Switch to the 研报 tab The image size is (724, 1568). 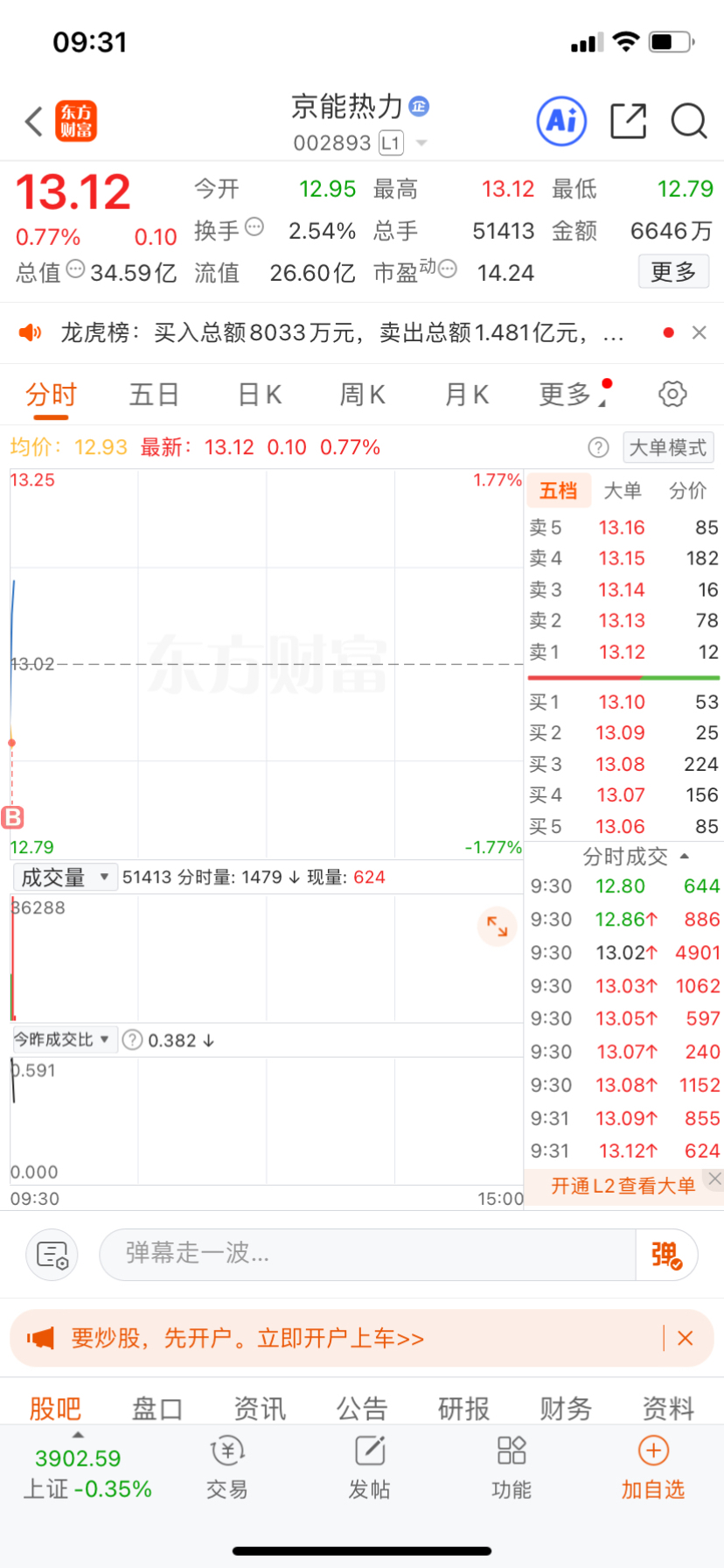coord(463,1408)
